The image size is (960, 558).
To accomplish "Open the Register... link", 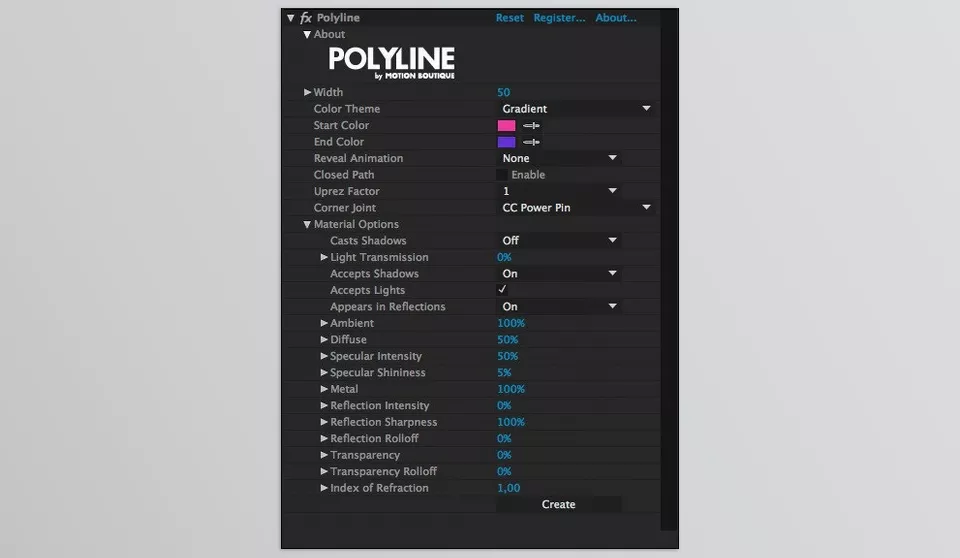I will (559, 18).
